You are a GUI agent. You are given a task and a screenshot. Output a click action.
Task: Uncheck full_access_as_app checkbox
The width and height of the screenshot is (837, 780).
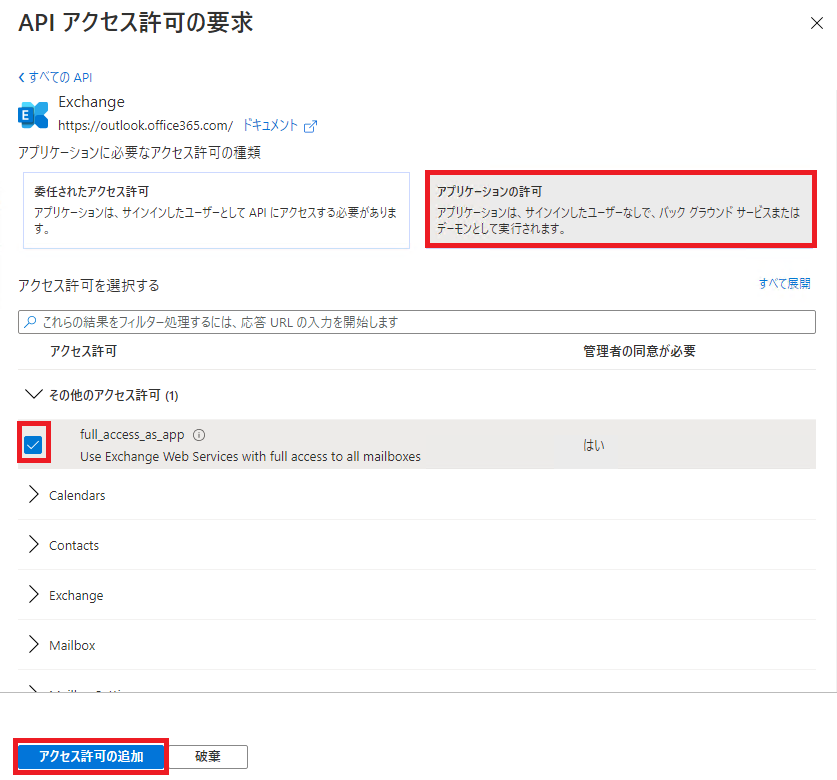point(33,444)
